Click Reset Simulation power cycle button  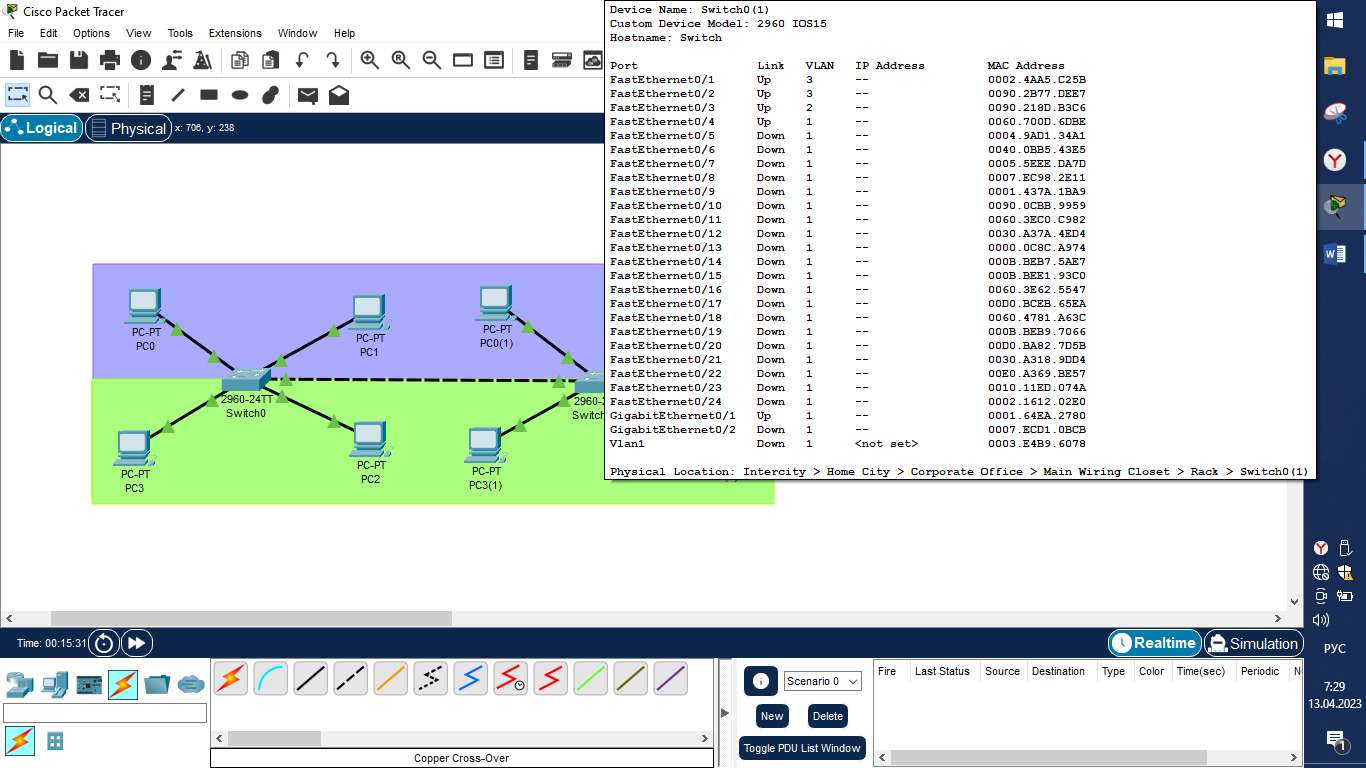[104, 643]
